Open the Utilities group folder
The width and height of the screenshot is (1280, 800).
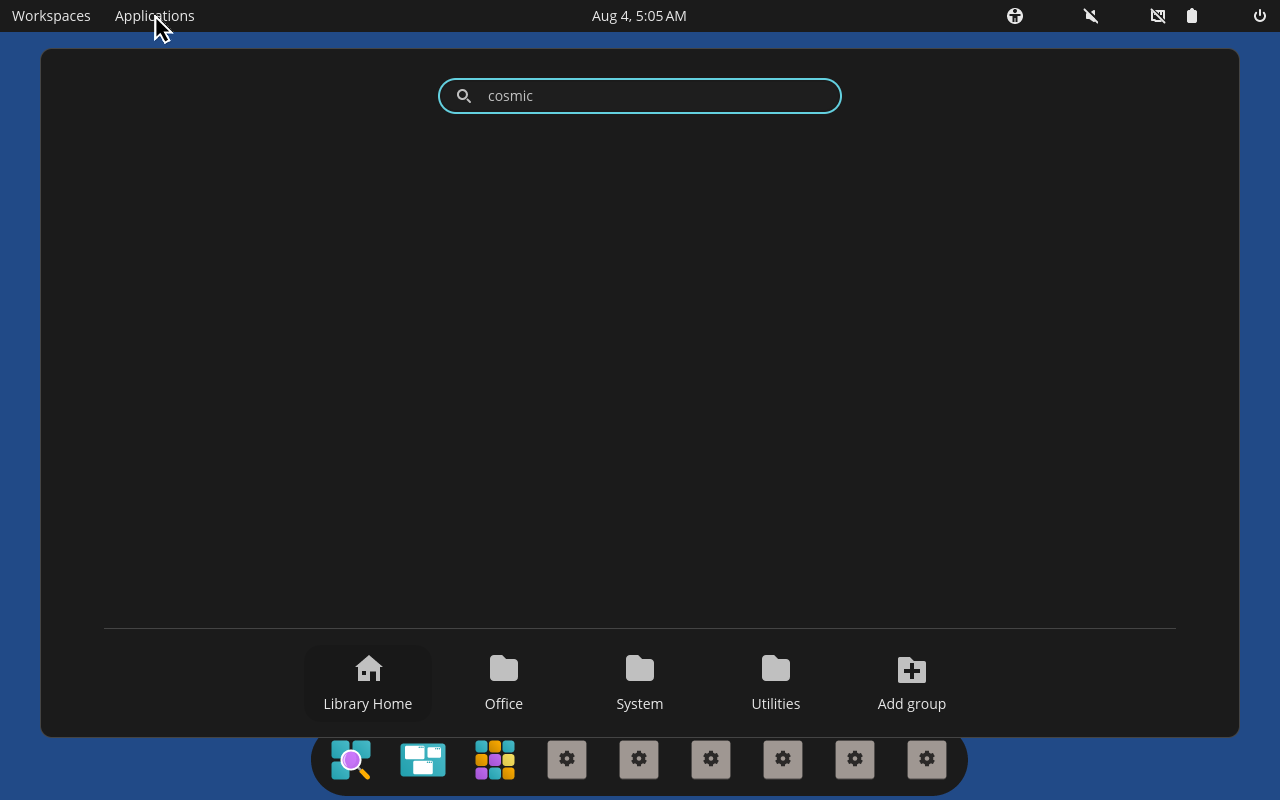pos(776,684)
